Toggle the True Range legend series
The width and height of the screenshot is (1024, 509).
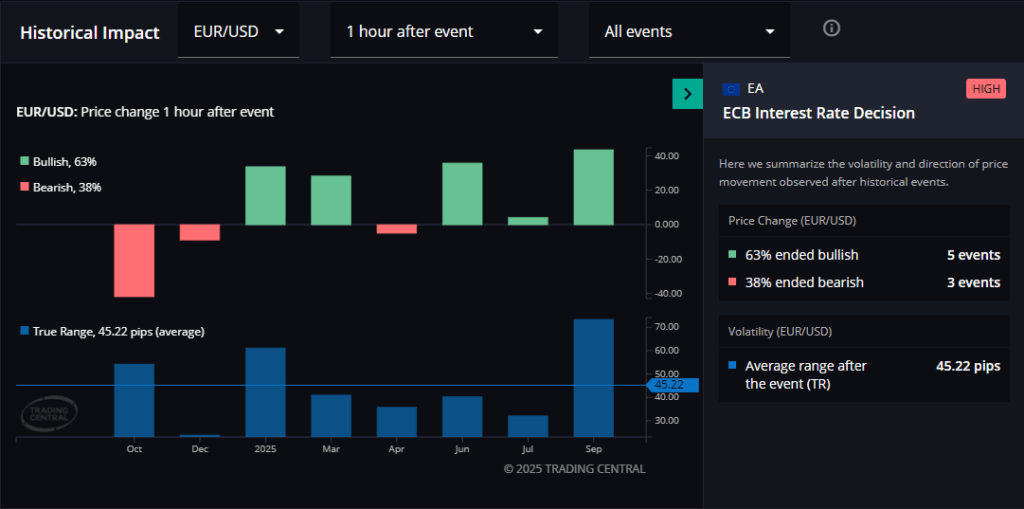point(111,331)
